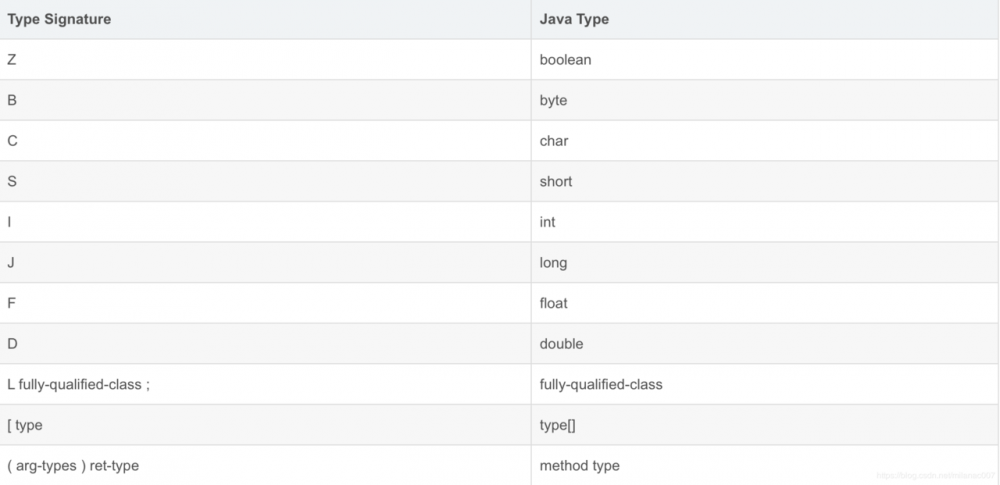1000x485 pixels.
Task: Click the "Java Type" column header
Action: point(574,19)
